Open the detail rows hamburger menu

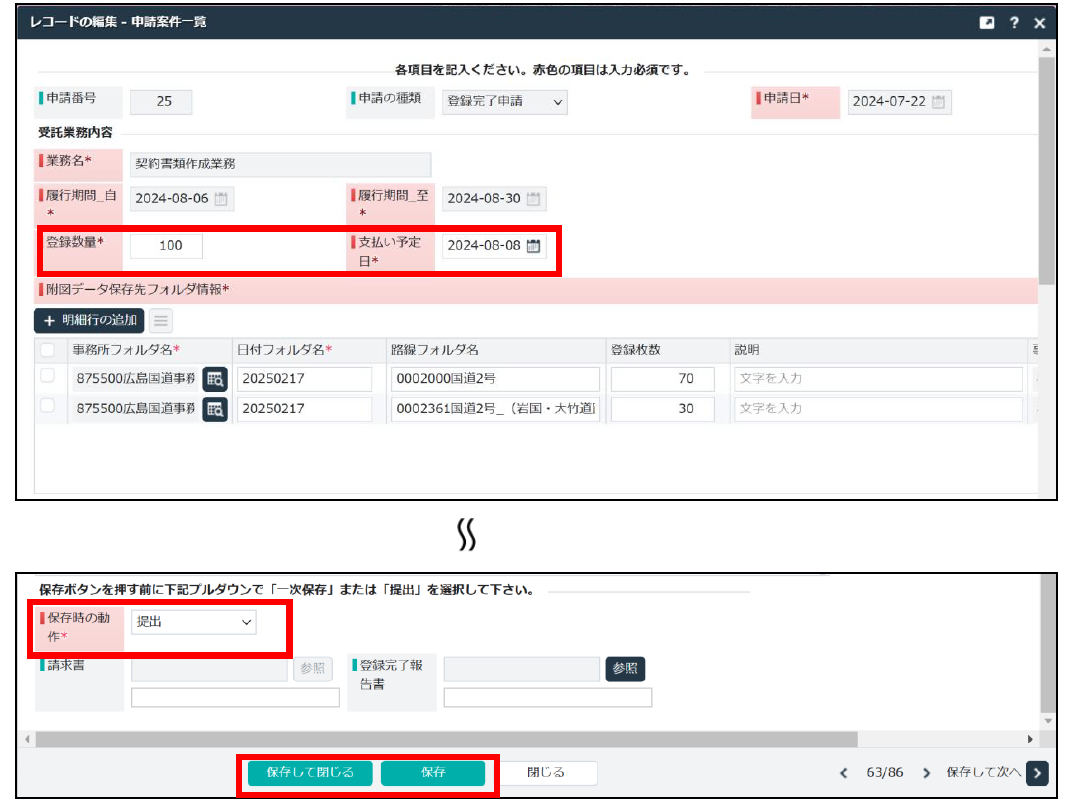pos(161,320)
